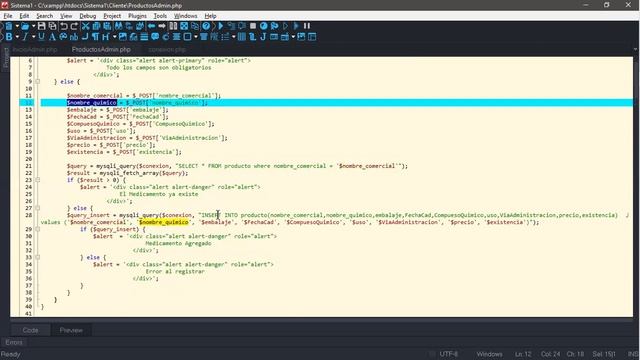
Task: Open the Heading level dropdown arrow
Action: point(114,37)
